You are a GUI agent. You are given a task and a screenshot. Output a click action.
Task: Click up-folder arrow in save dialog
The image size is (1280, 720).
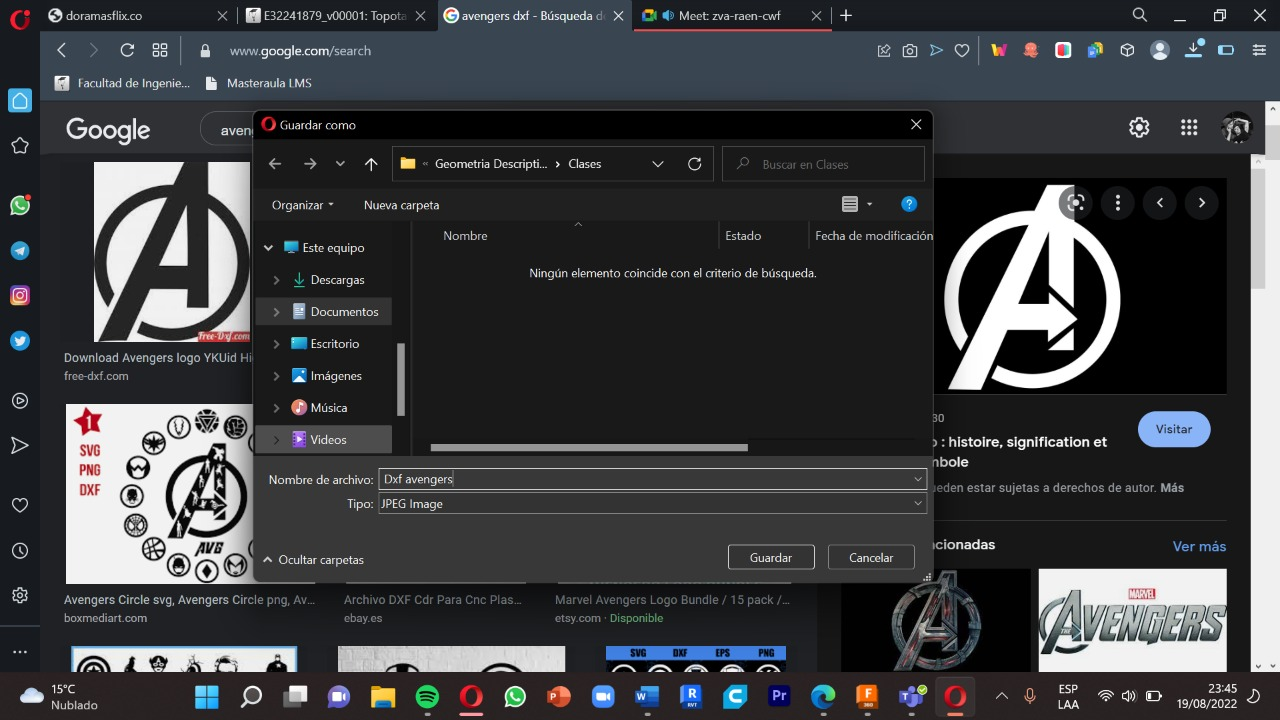[x=371, y=164]
